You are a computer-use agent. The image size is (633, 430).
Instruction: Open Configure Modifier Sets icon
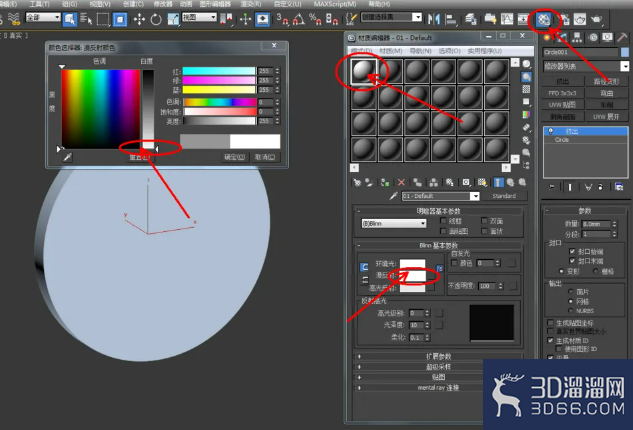(619, 187)
